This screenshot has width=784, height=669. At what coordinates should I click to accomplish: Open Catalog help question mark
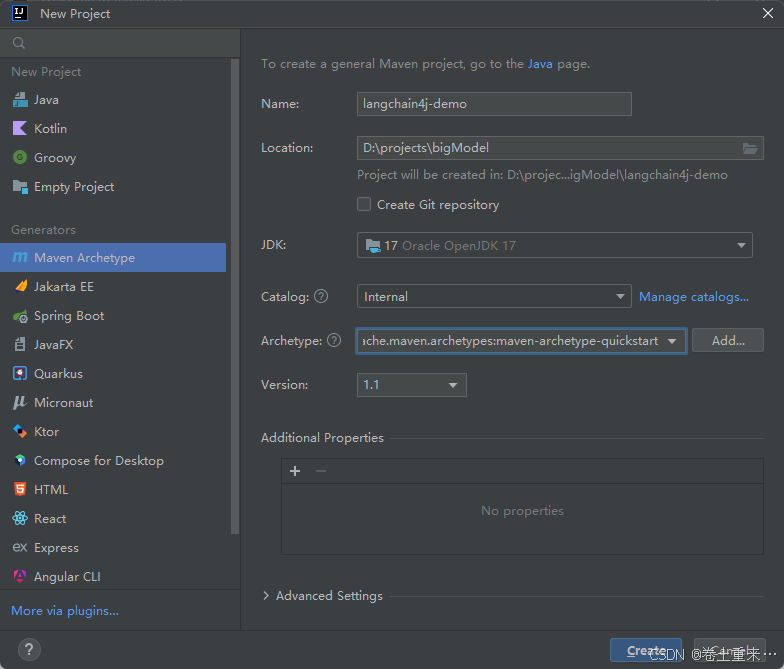pyautogui.click(x=321, y=296)
